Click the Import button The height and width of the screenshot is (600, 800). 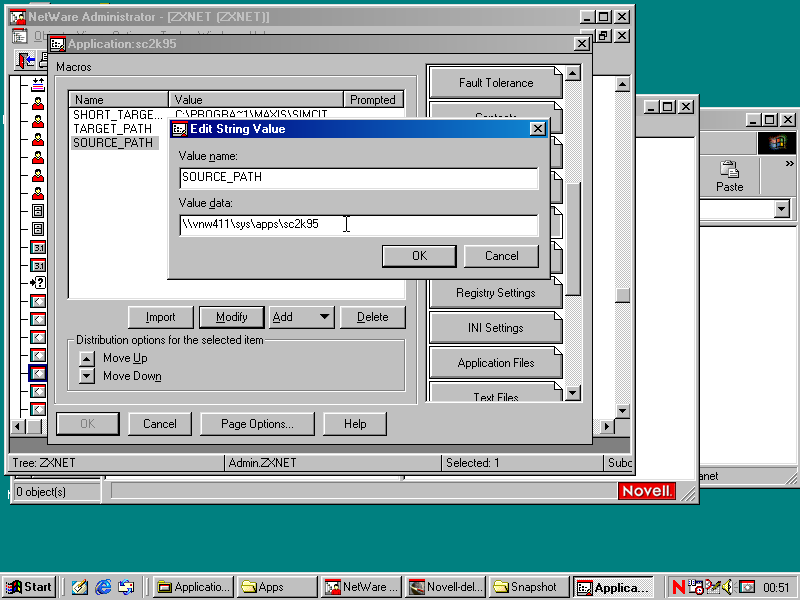pyautogui.click(x=161, y=317)
